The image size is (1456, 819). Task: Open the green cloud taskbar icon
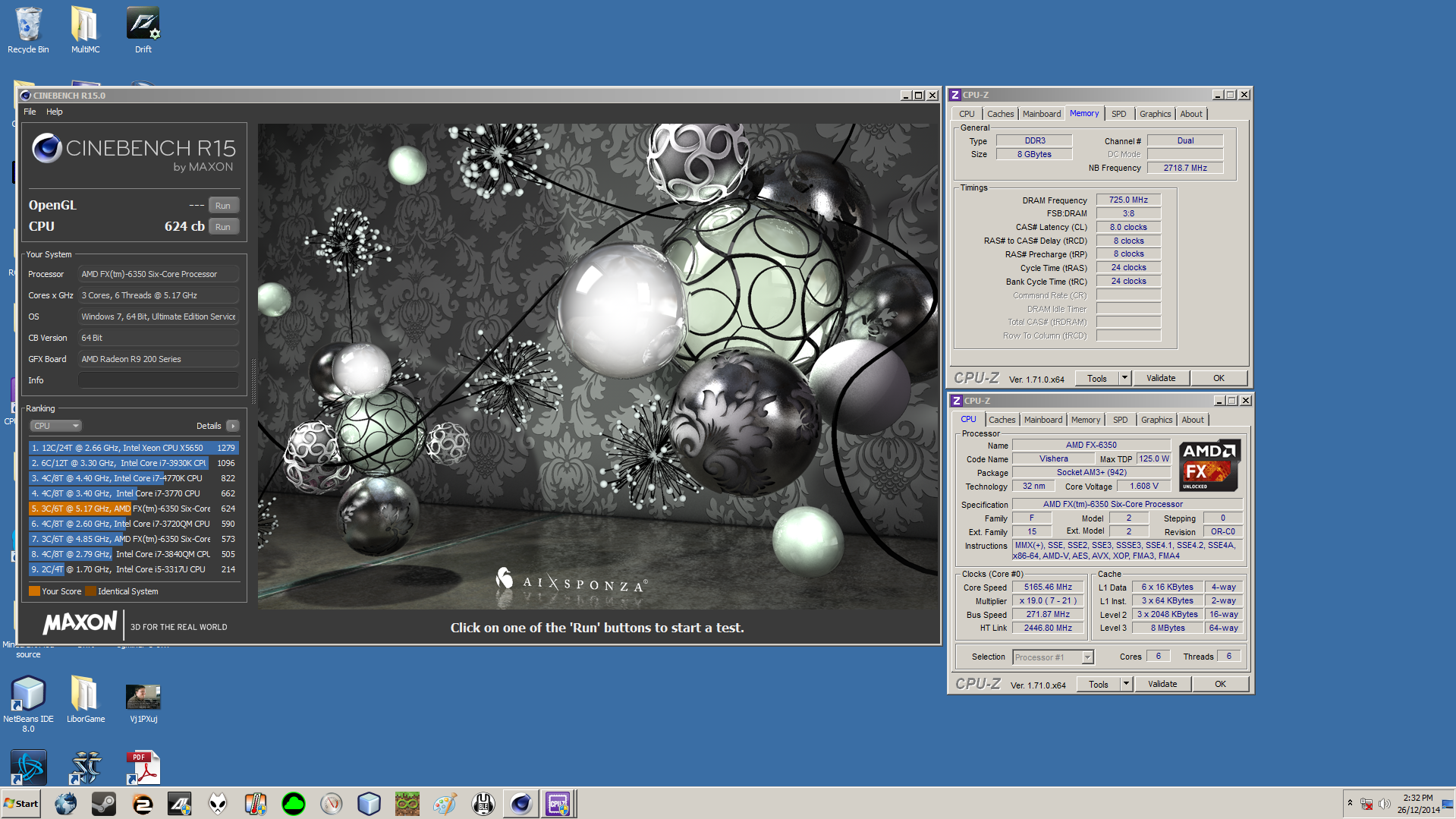[x=294, y=804]
